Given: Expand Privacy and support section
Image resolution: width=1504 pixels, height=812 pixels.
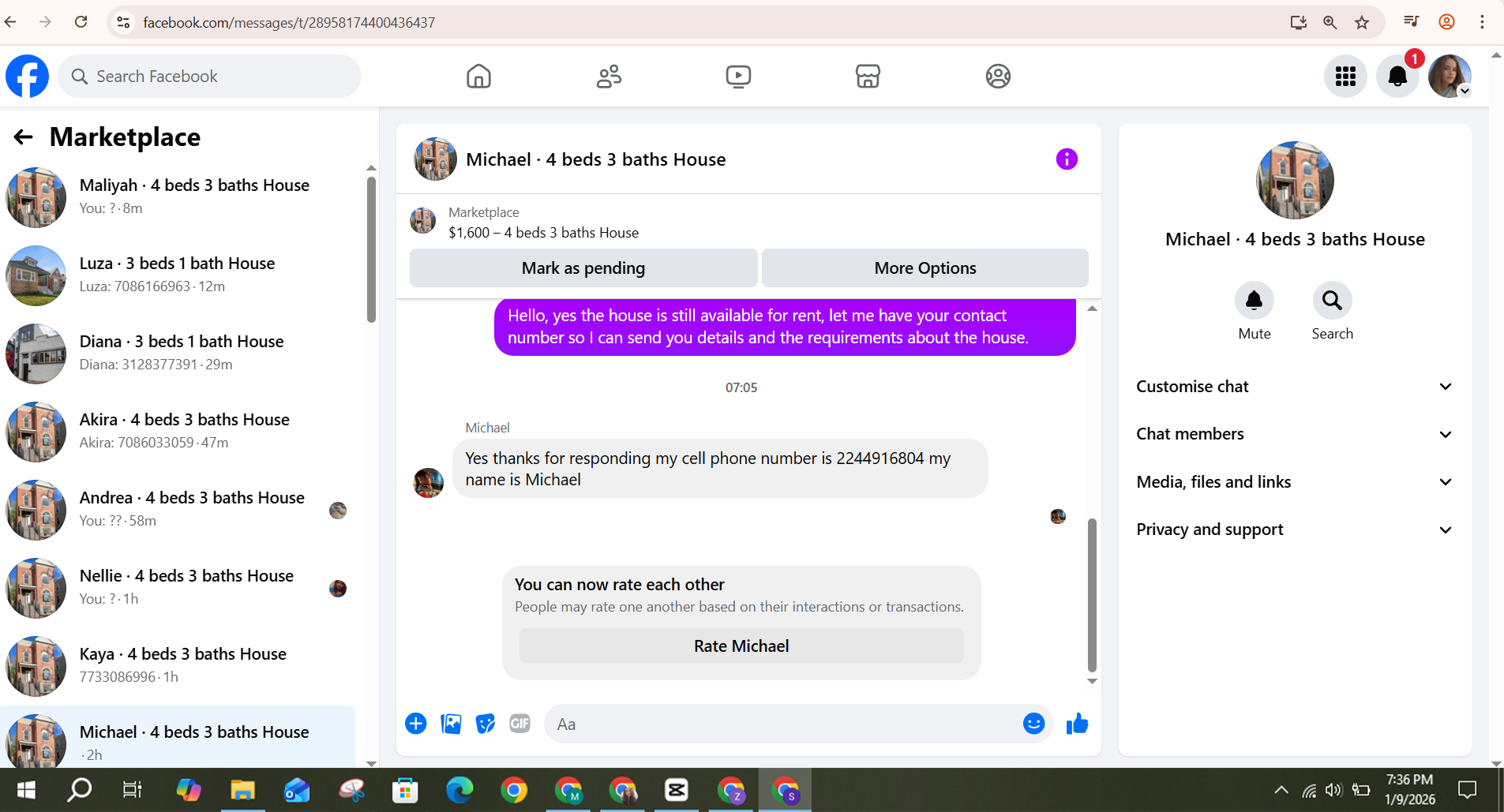Looking at the screenshot, I should point(1295,529).
